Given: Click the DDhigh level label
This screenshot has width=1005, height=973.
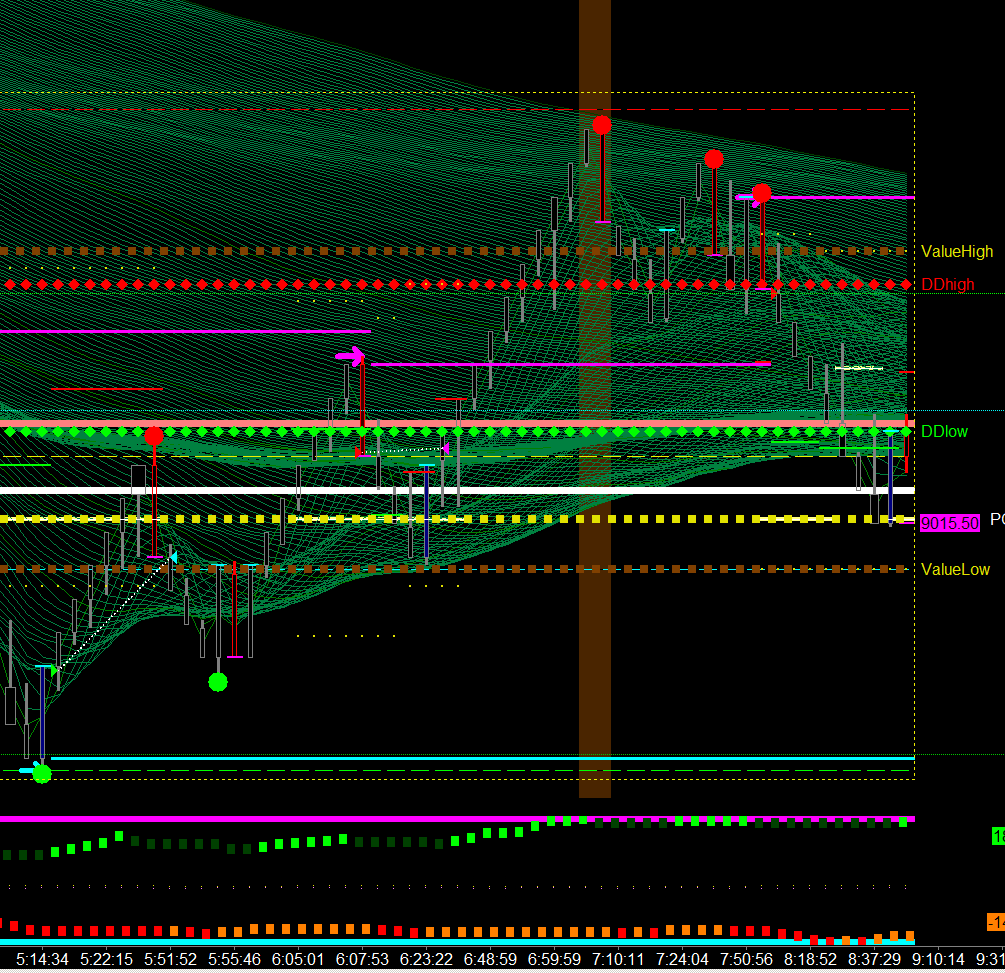Looking at the screenshot, I should (x=947, y=285).
